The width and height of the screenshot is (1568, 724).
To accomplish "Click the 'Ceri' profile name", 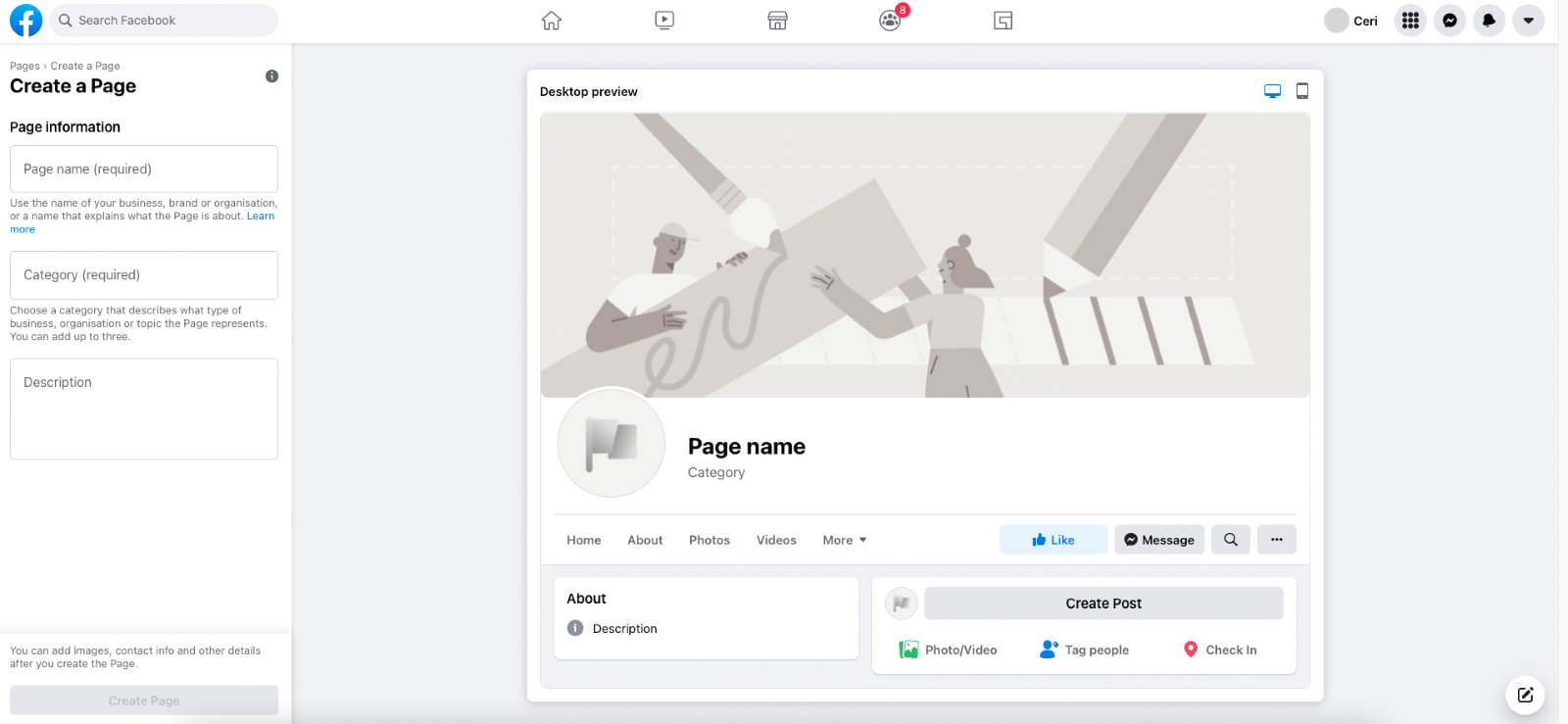I will pos(1365,22).
